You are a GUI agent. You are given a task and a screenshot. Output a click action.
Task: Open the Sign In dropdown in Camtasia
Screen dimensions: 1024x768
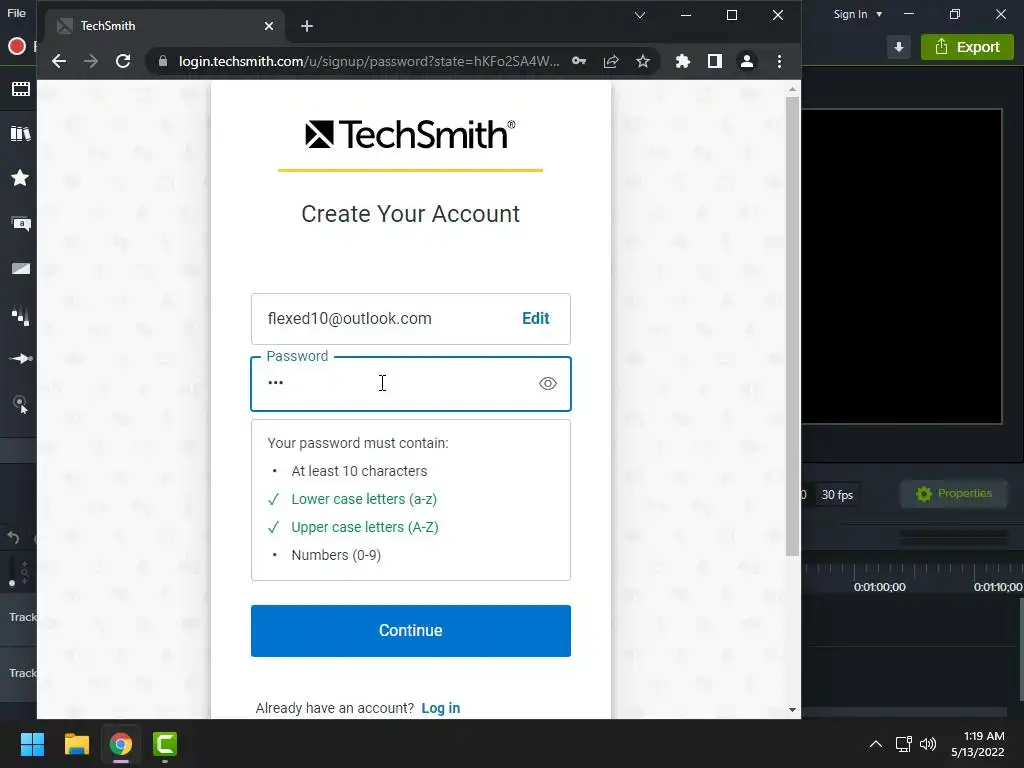point(857,14)
